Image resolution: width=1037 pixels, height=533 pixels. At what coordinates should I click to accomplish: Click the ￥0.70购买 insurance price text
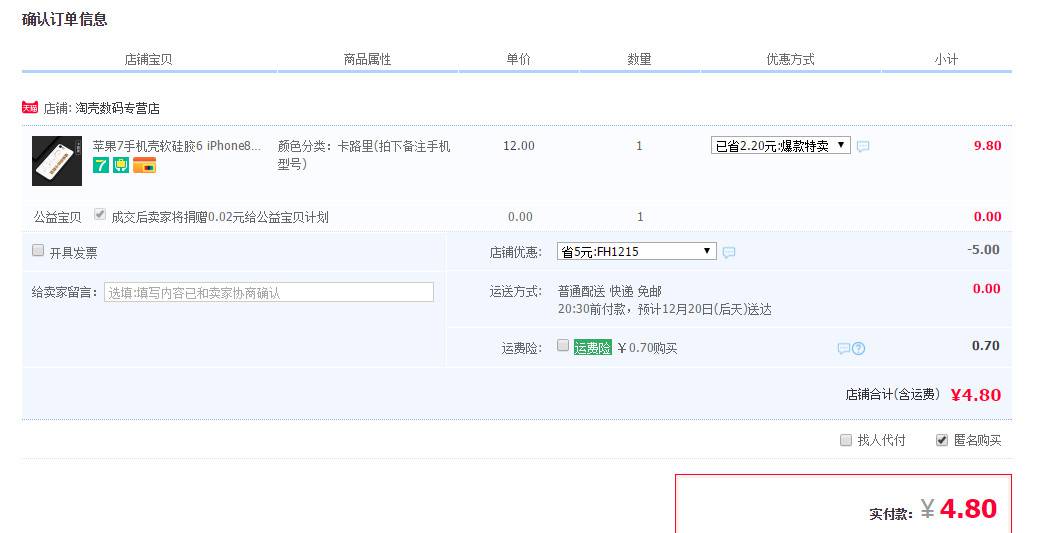[647, 348]
